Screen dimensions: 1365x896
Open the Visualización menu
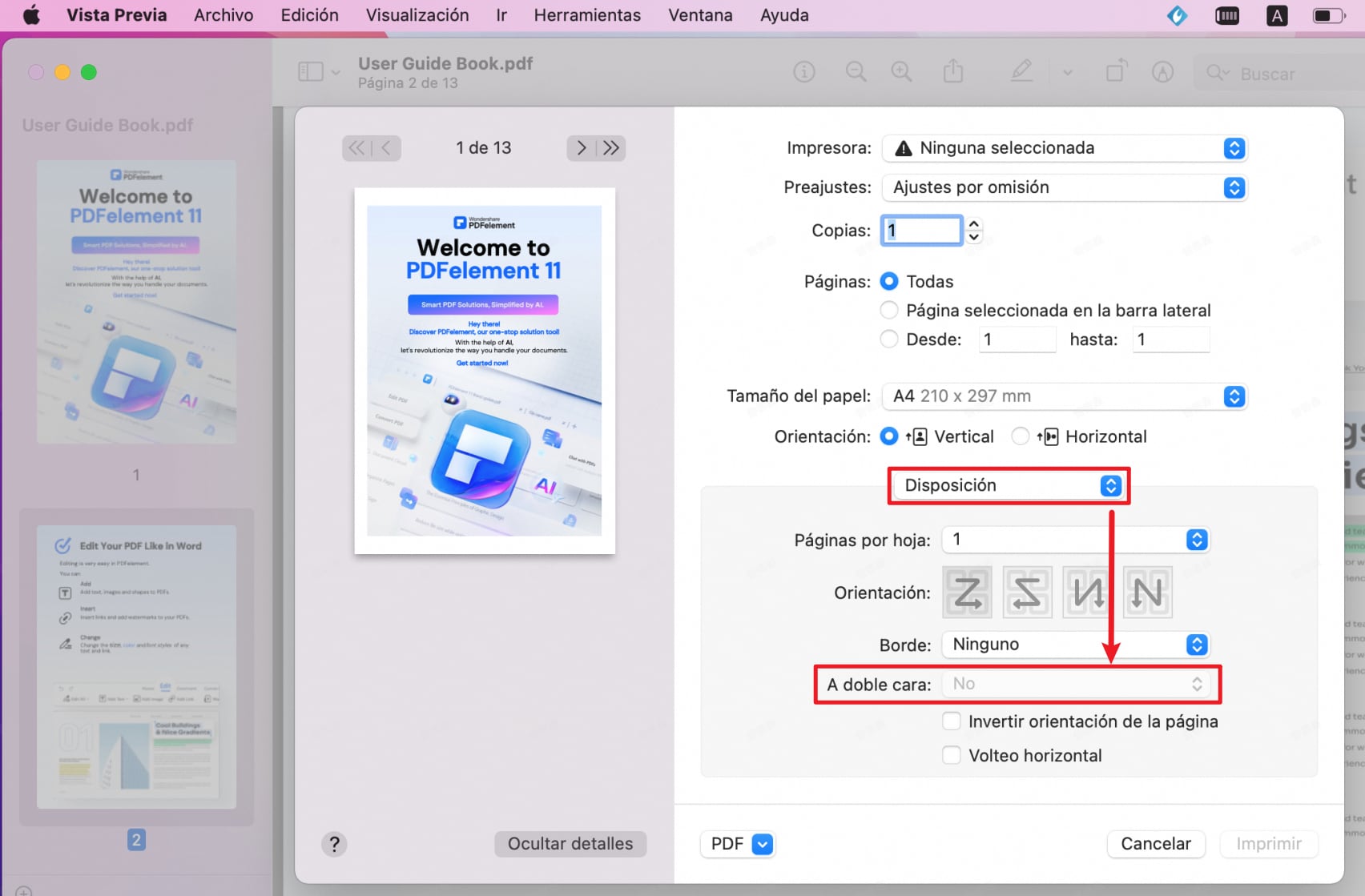point(417,15)
